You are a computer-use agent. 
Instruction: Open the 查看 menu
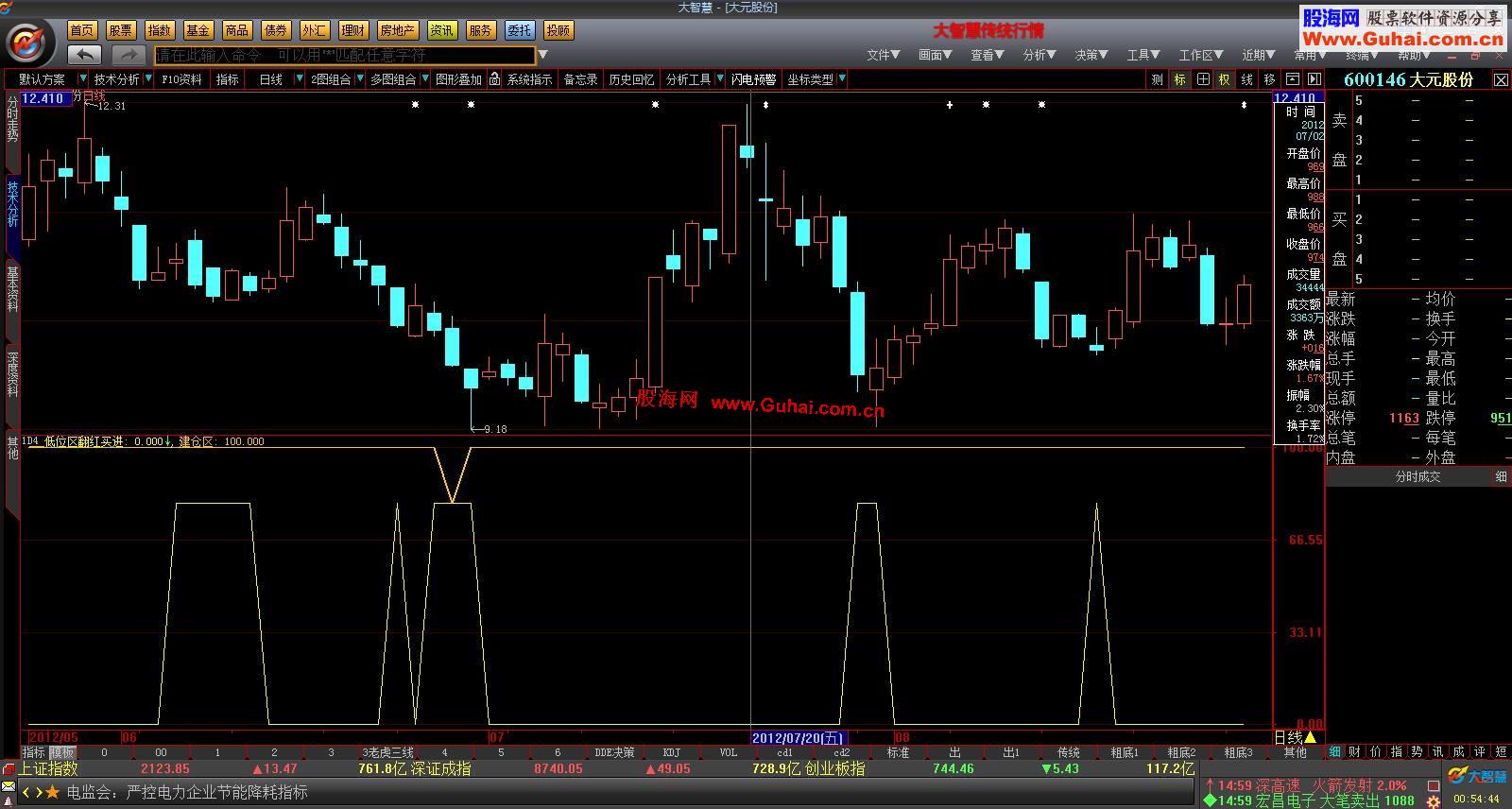pyautogui.click(x=988, y=55)
